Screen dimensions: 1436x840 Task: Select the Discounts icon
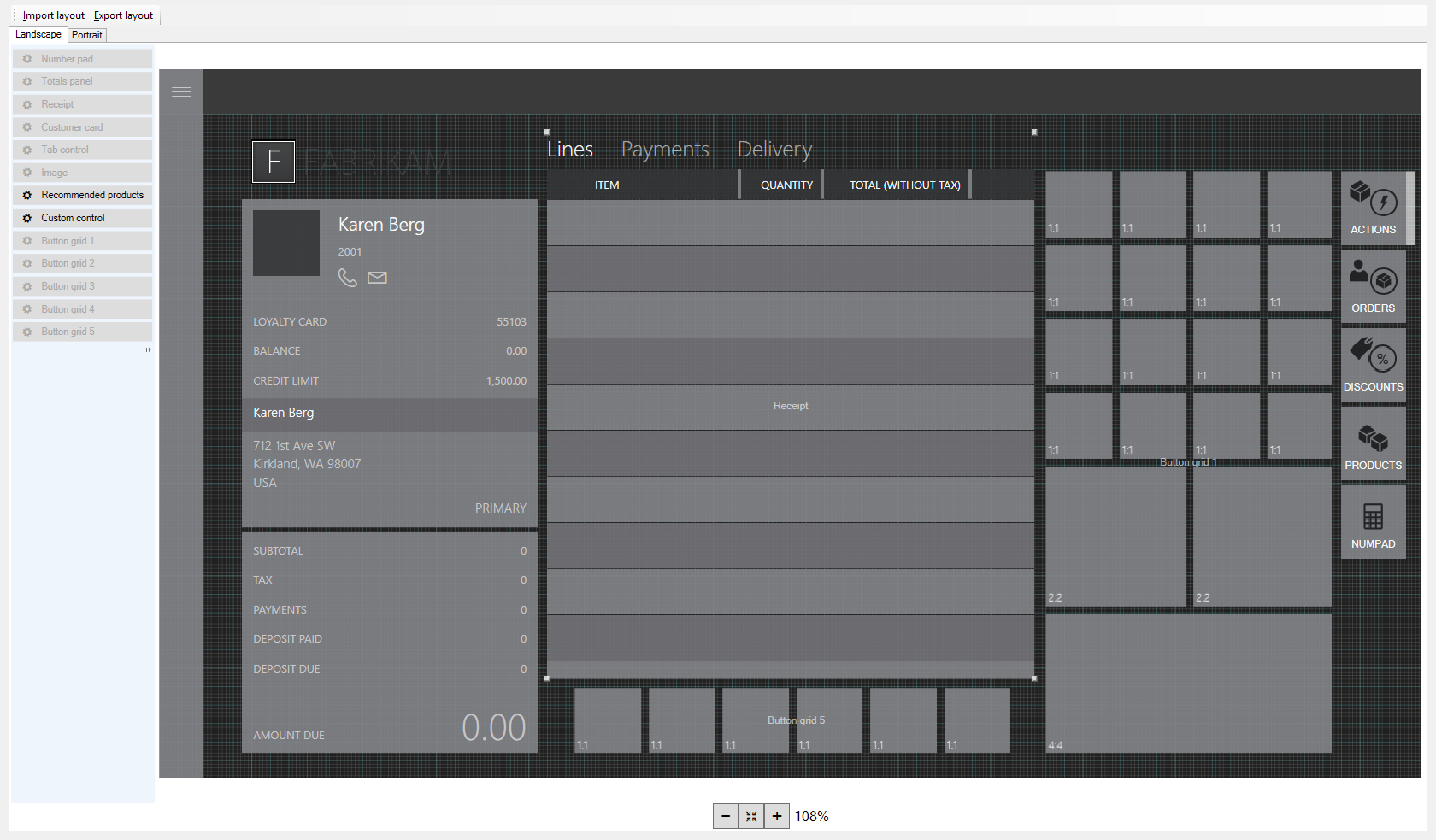pyautogui.click(x=1373, y=359)
